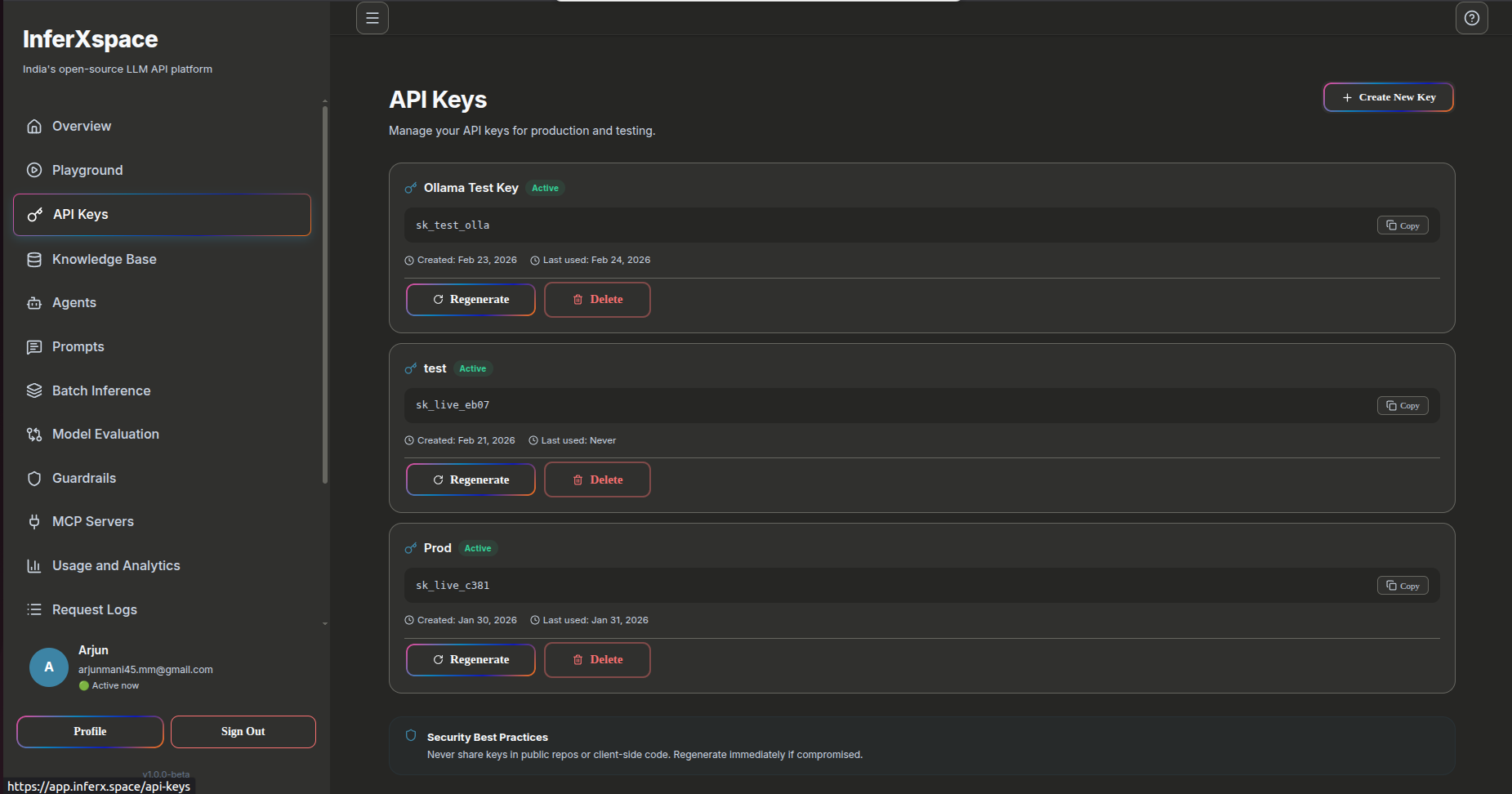Click the help icon in top right corner
1512x794 pixels.
point(1471,17)
